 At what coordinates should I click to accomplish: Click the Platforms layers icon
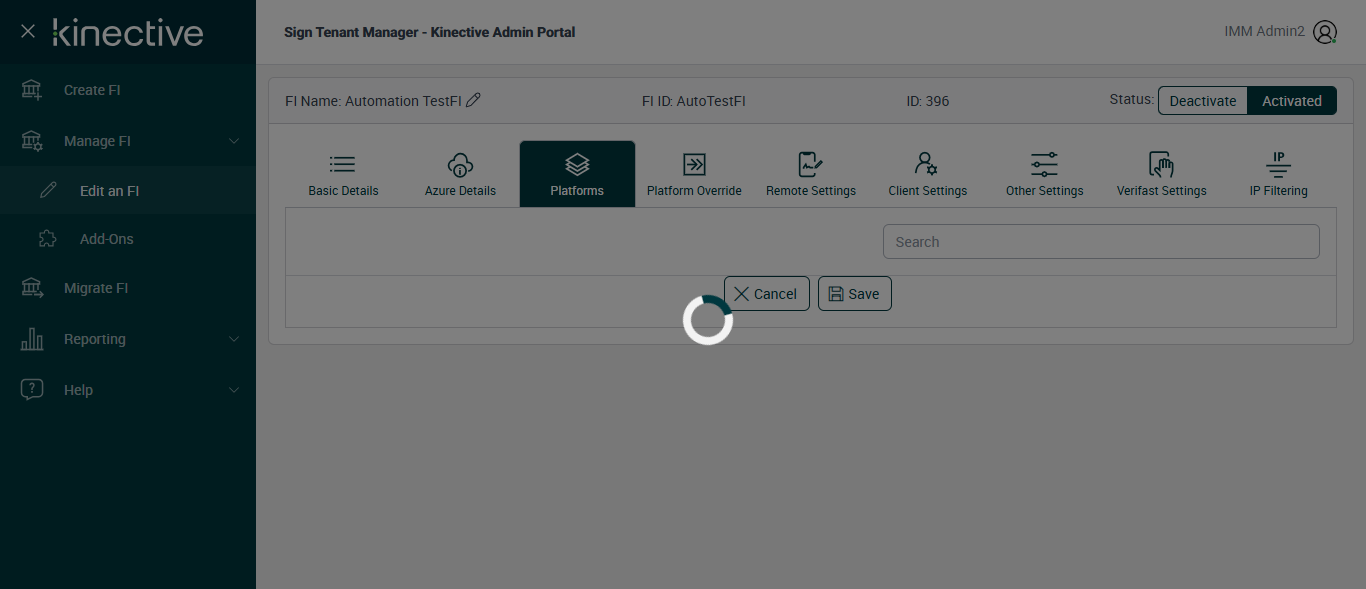click(577, 164)
